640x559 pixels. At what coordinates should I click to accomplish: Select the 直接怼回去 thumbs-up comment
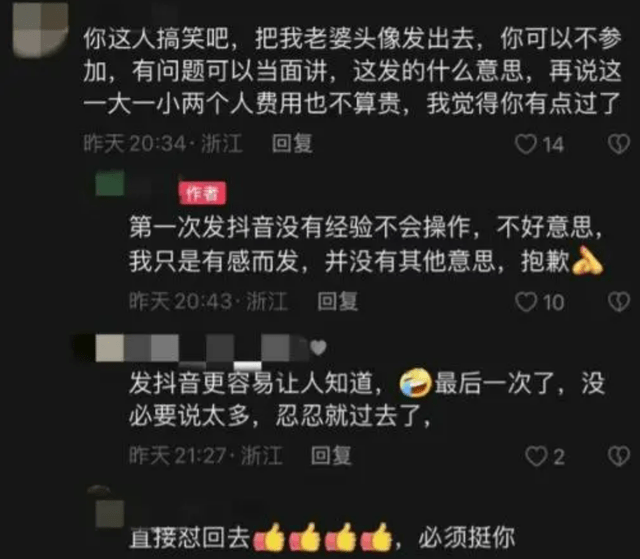click(x=322, y=538)
